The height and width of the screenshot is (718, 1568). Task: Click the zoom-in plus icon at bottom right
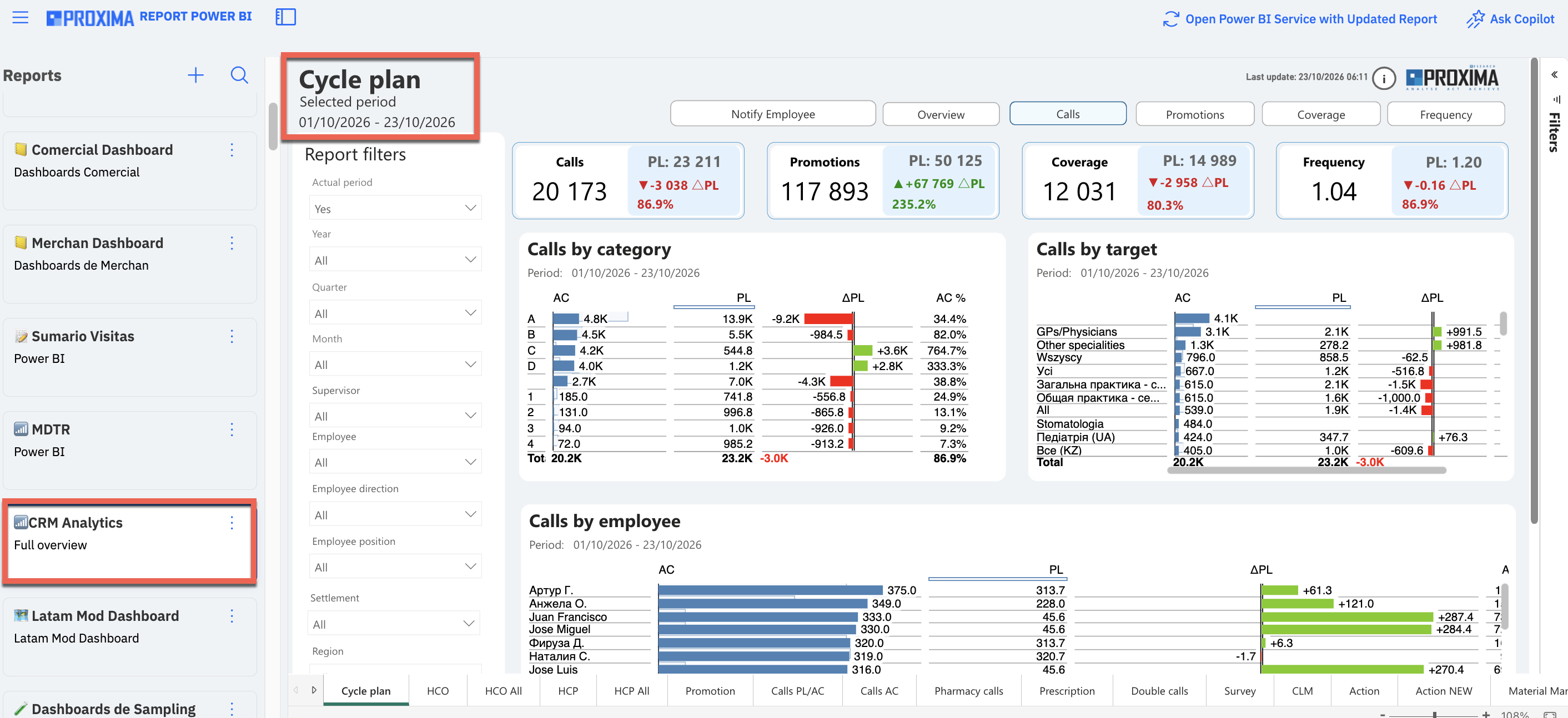(x=1486, y=714)
